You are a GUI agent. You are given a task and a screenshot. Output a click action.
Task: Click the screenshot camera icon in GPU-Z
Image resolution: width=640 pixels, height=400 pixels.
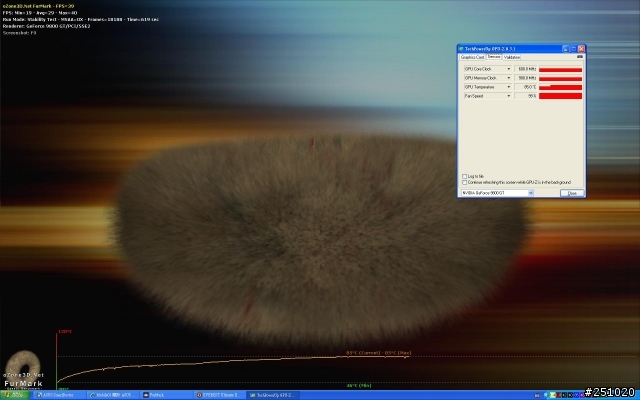pyautogui.click(x=580, y=57)
